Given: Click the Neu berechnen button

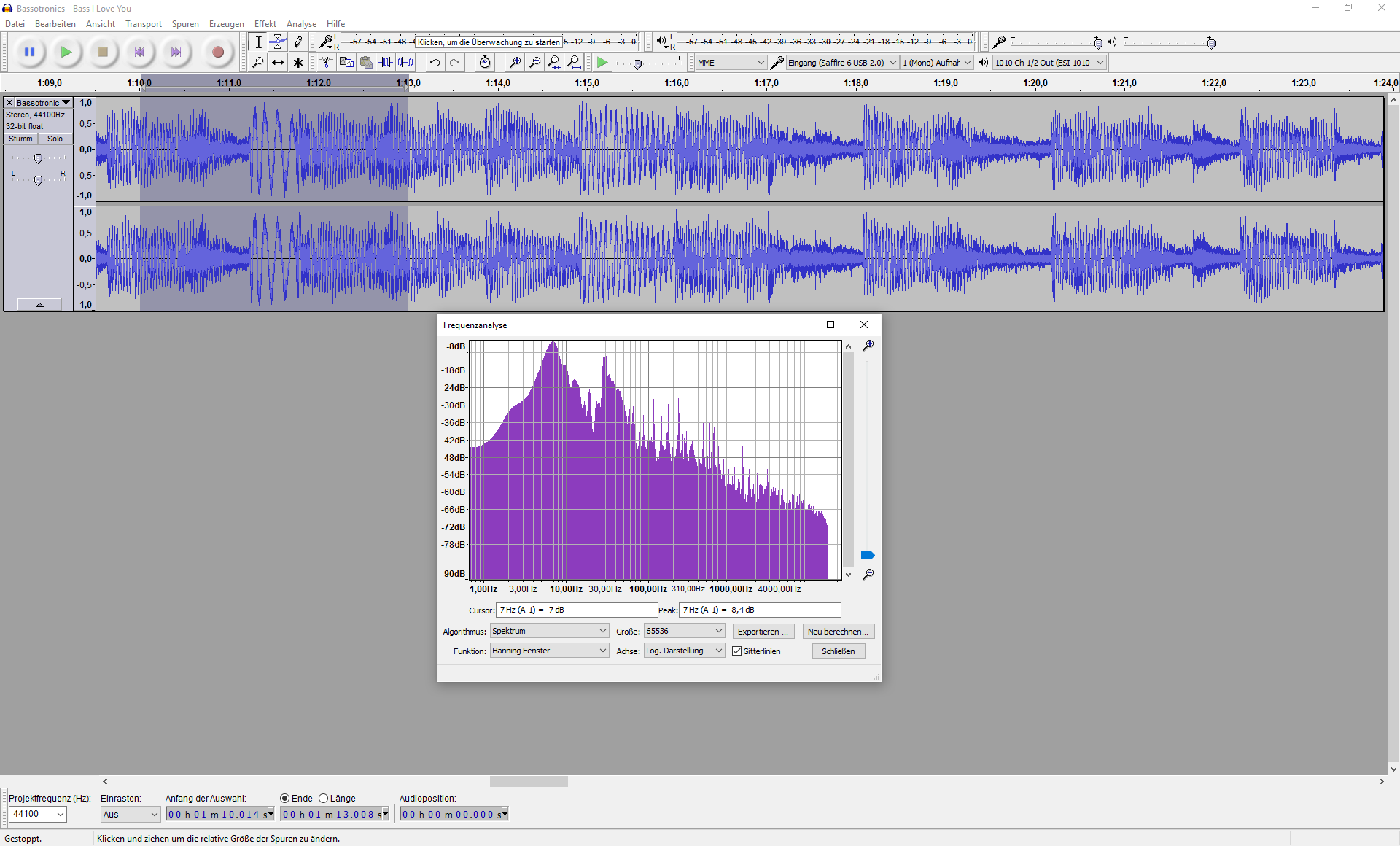Looking at the screenshot, I should [x=838, y=632].
